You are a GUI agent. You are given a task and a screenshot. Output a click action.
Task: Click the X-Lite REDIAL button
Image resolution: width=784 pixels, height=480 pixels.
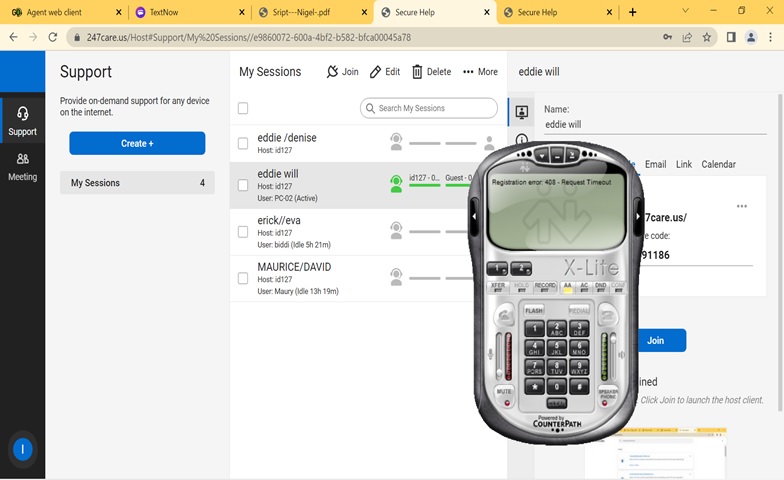tap(579, 310)
